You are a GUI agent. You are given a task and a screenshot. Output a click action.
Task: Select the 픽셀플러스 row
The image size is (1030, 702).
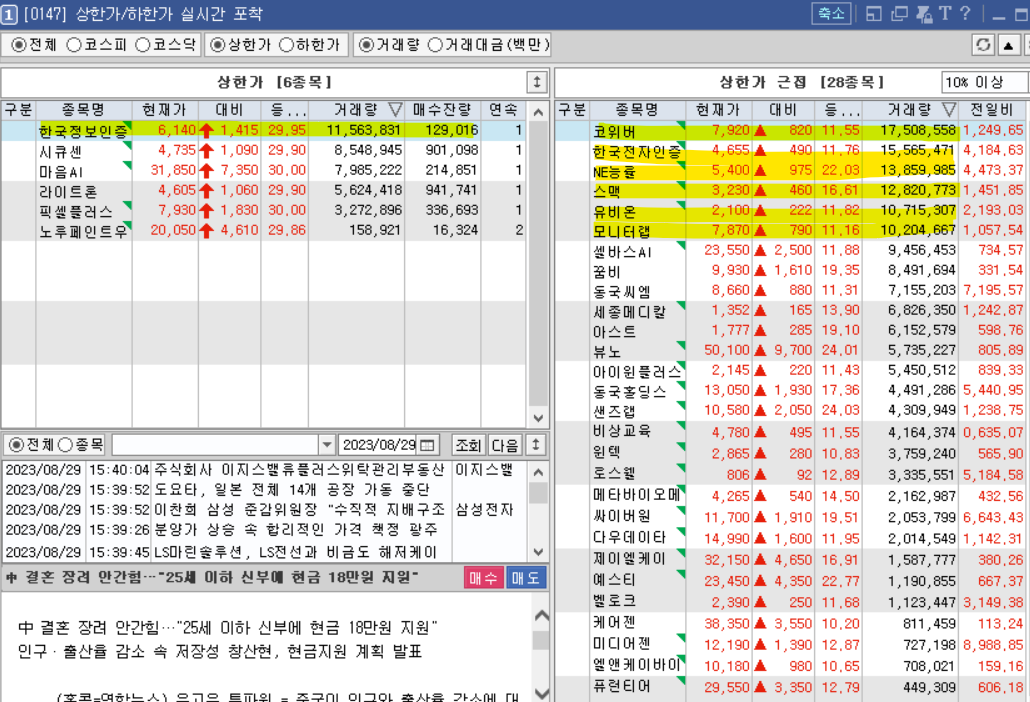(x=263, y=210)
